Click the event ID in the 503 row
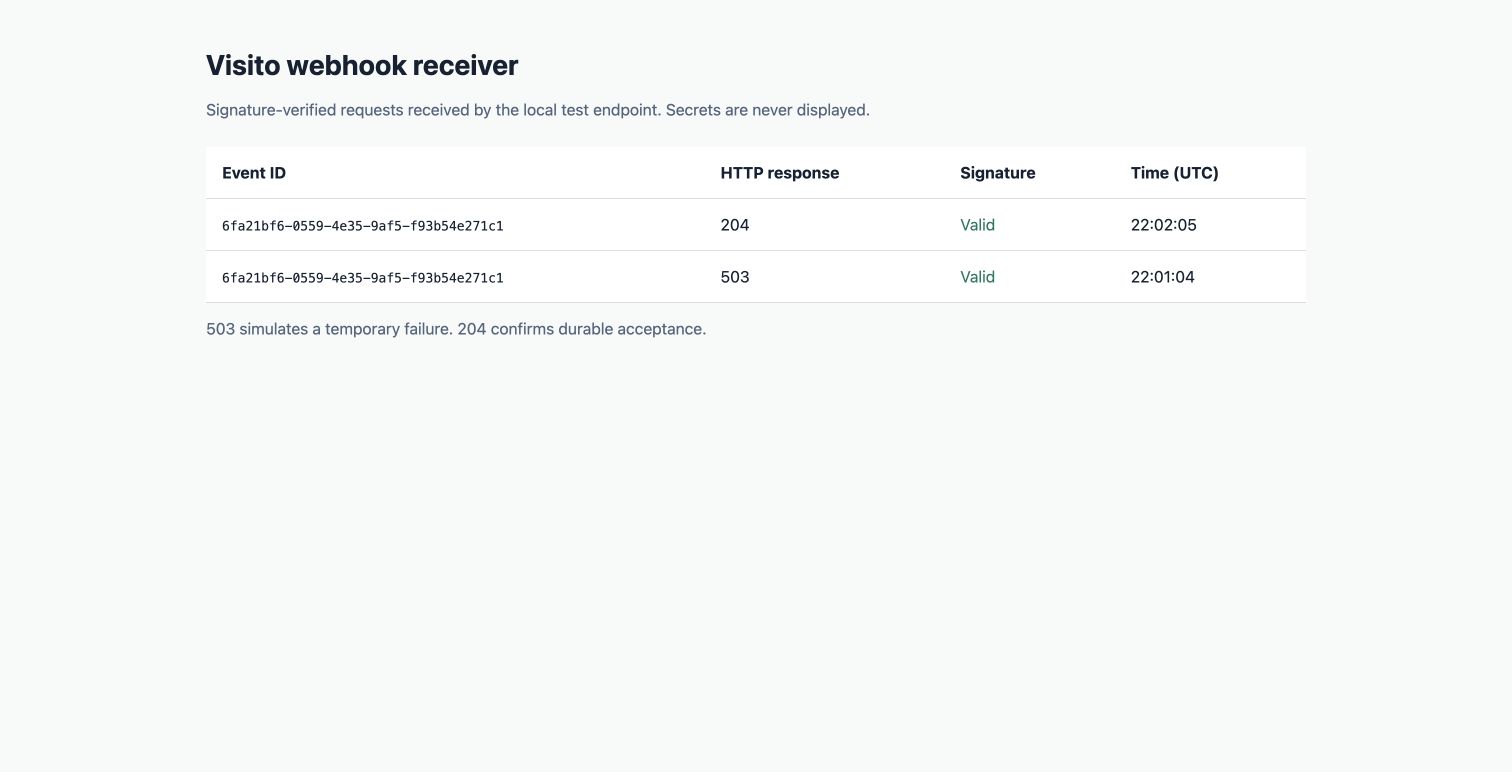Screen dimensions: 1512x772 tap(363, 278)
